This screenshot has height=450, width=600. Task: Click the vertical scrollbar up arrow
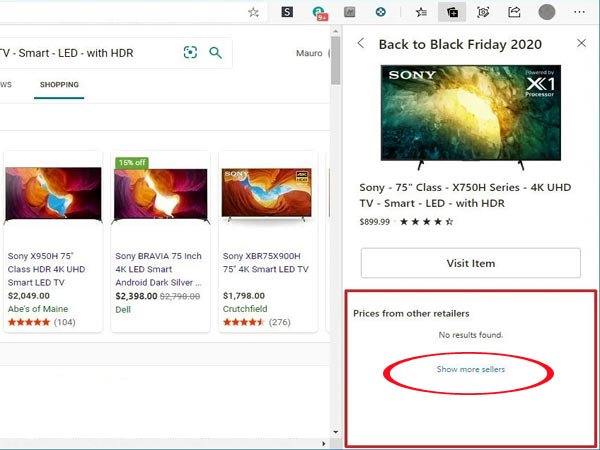pyautogui.click(x=336, y=31)
